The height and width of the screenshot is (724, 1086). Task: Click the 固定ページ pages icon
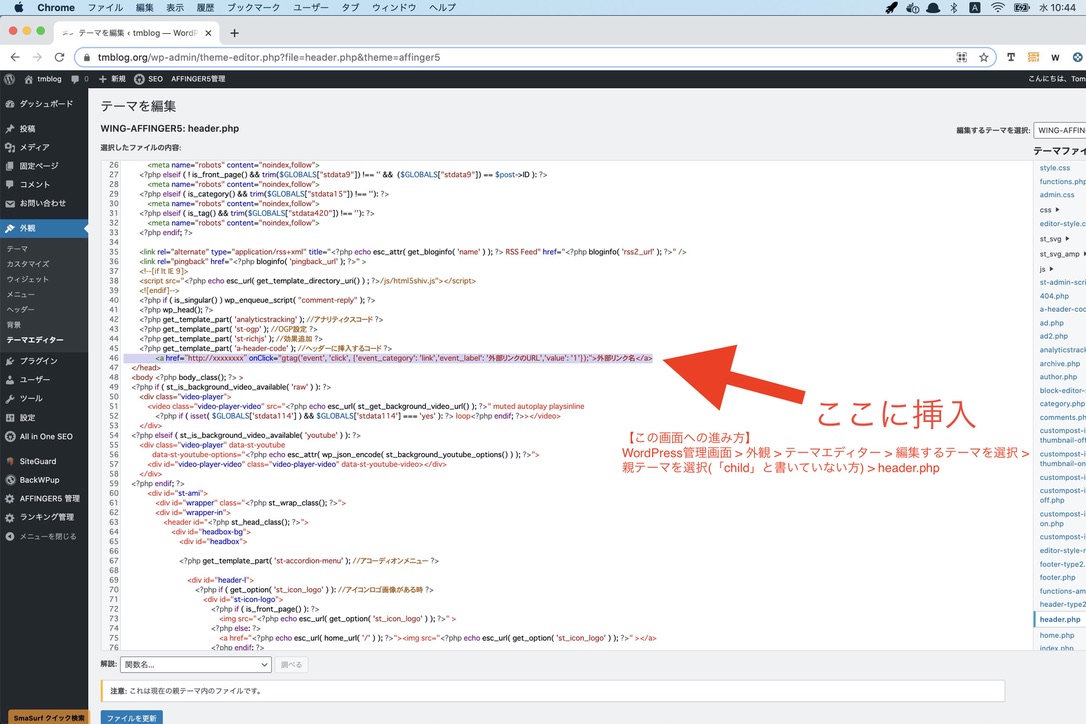tap(10, 166)
